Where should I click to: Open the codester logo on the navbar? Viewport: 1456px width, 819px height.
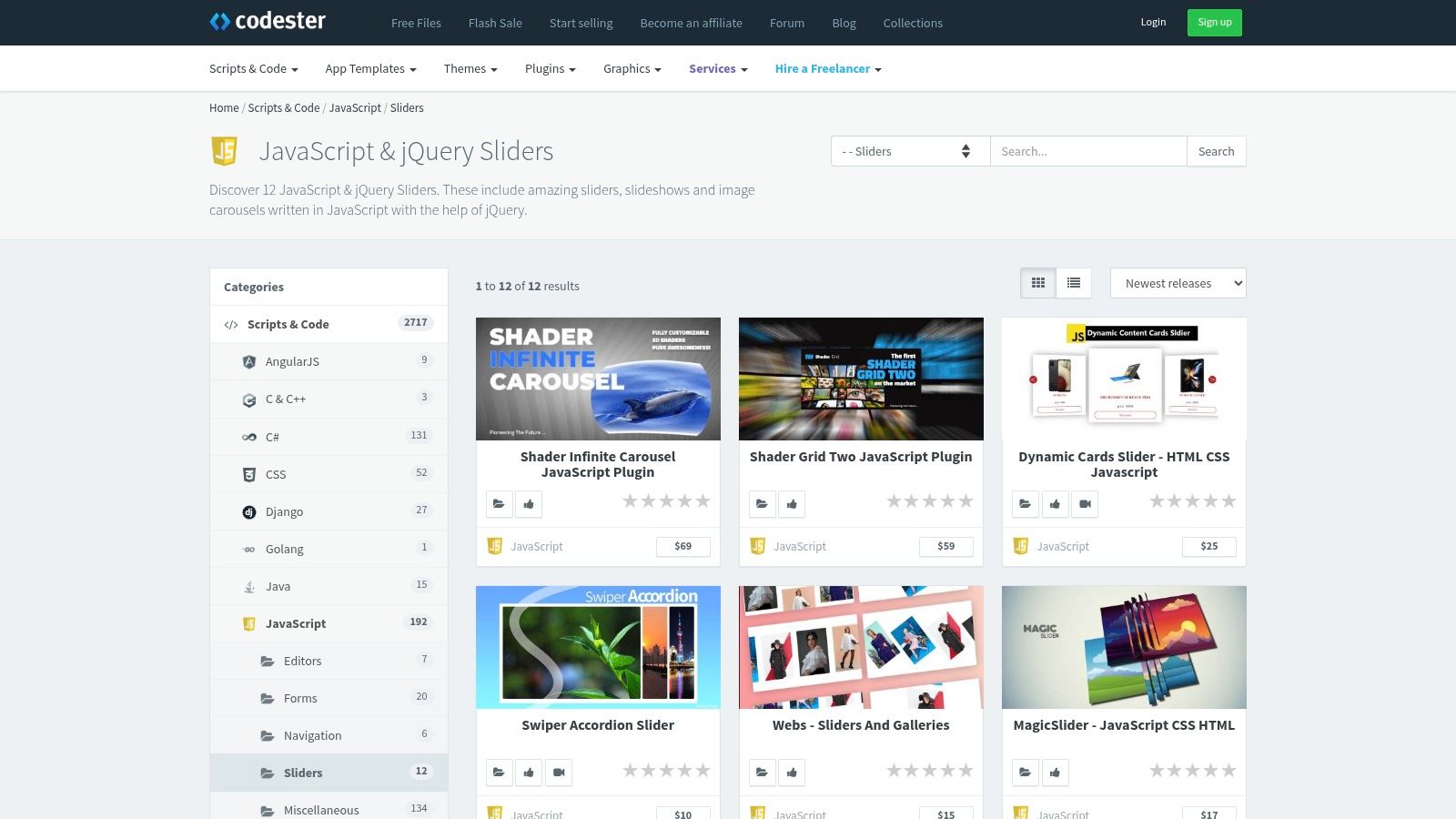coord(268,22)
